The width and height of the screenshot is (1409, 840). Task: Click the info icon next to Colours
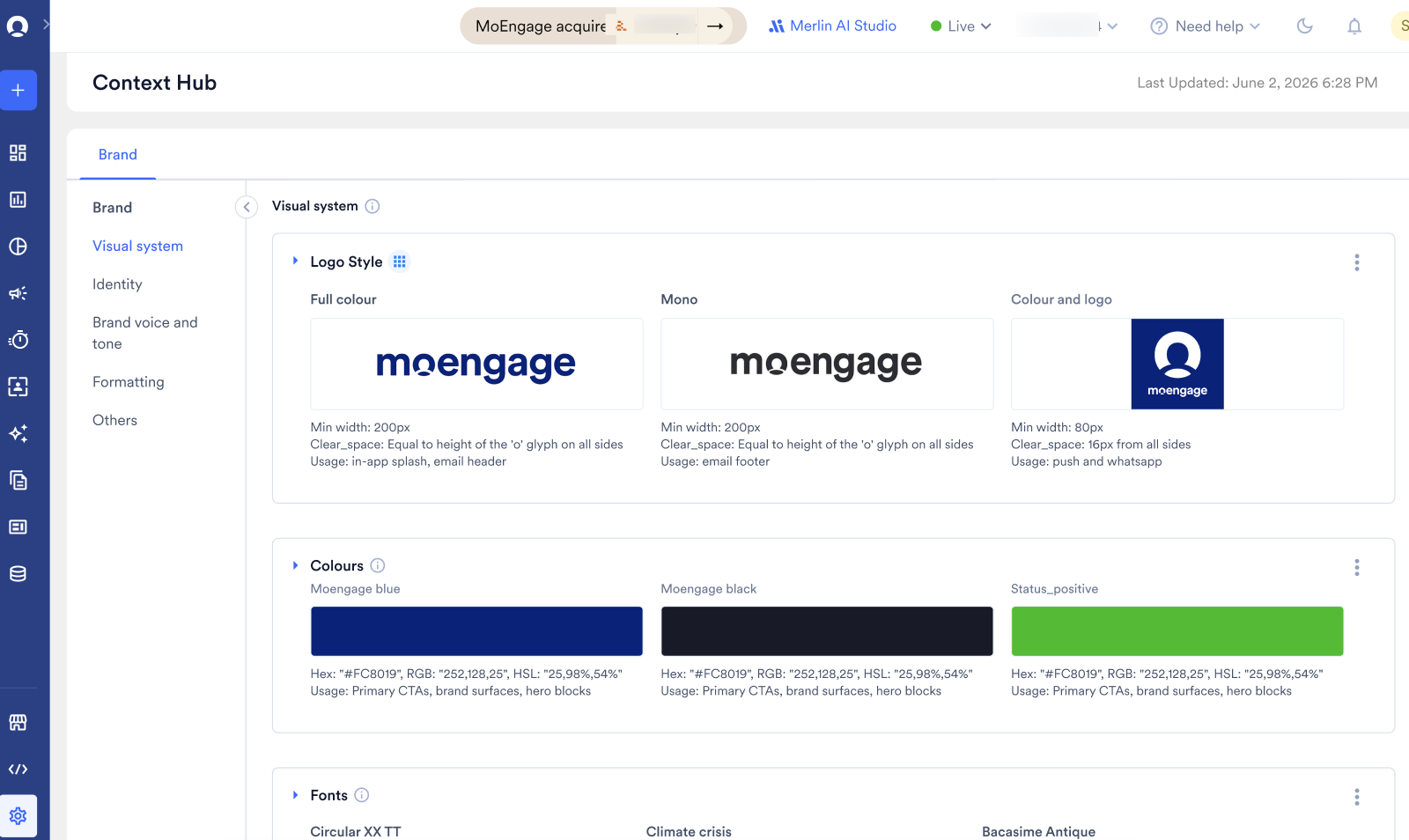378,565
